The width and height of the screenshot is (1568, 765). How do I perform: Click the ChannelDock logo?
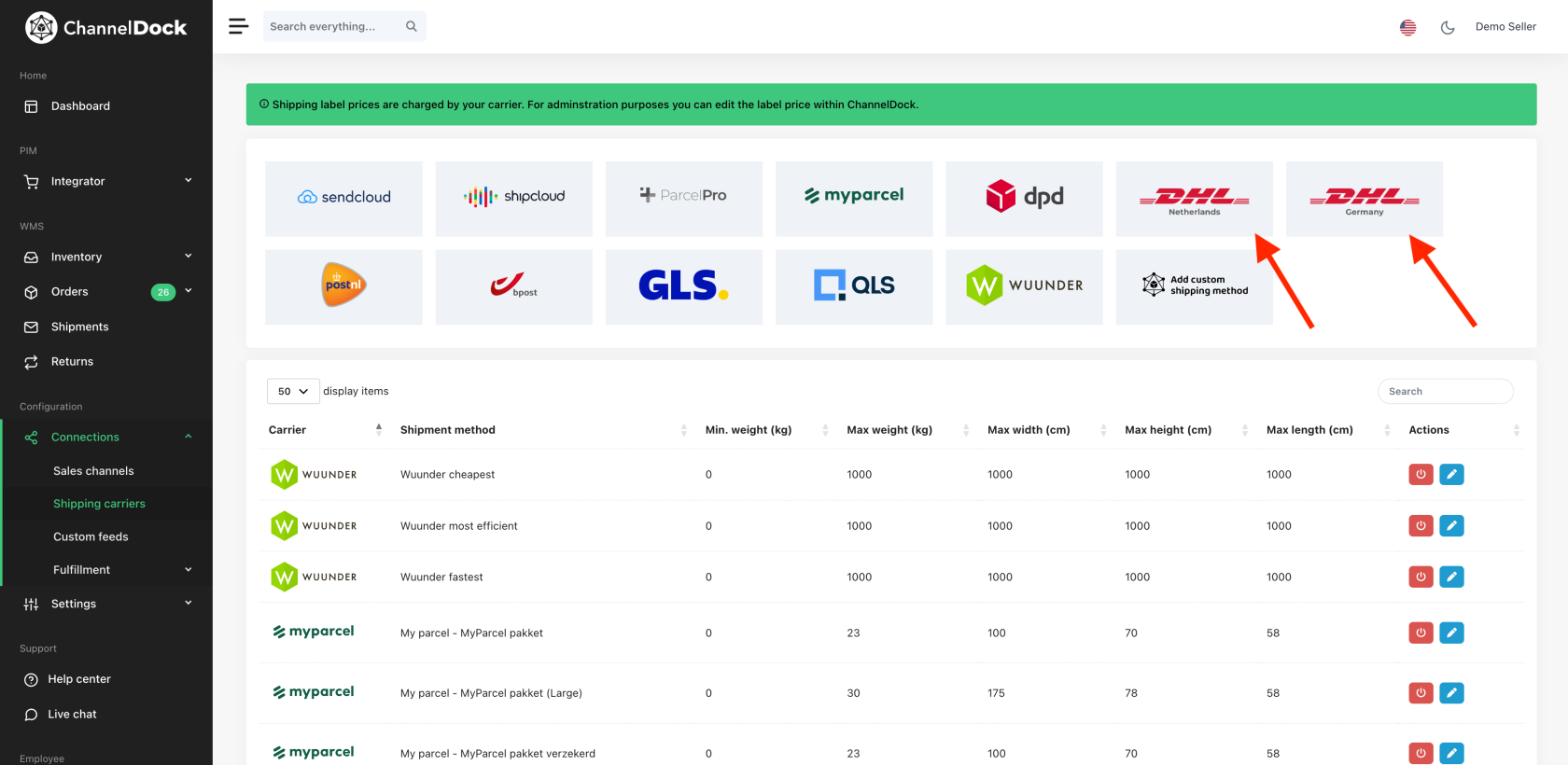click(x=106, y=28)
